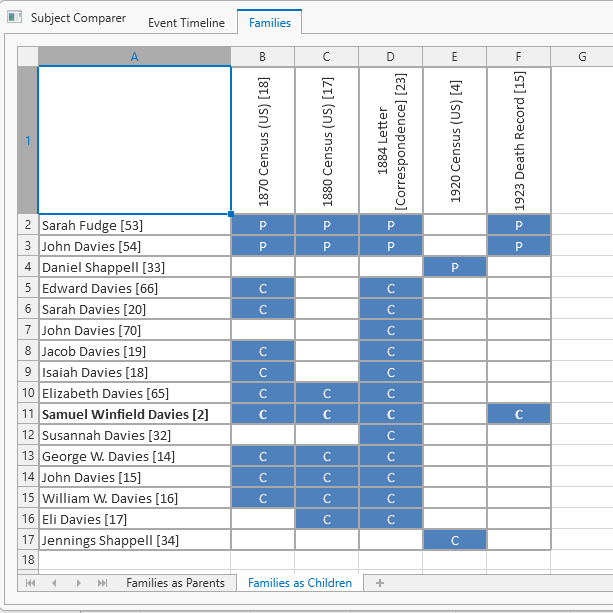
Task: Click the Subject Comparer window icon
Action: 15,18
